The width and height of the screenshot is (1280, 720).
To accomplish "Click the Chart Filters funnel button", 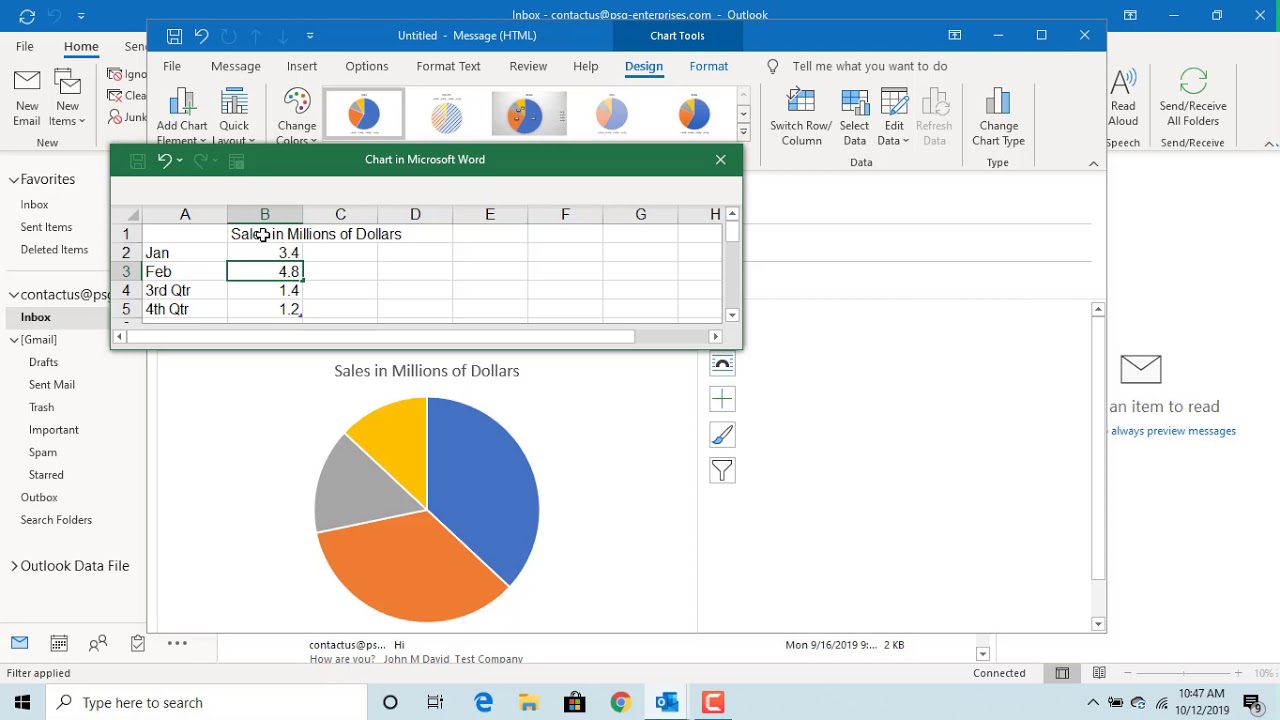I will (x=722, y=471).
